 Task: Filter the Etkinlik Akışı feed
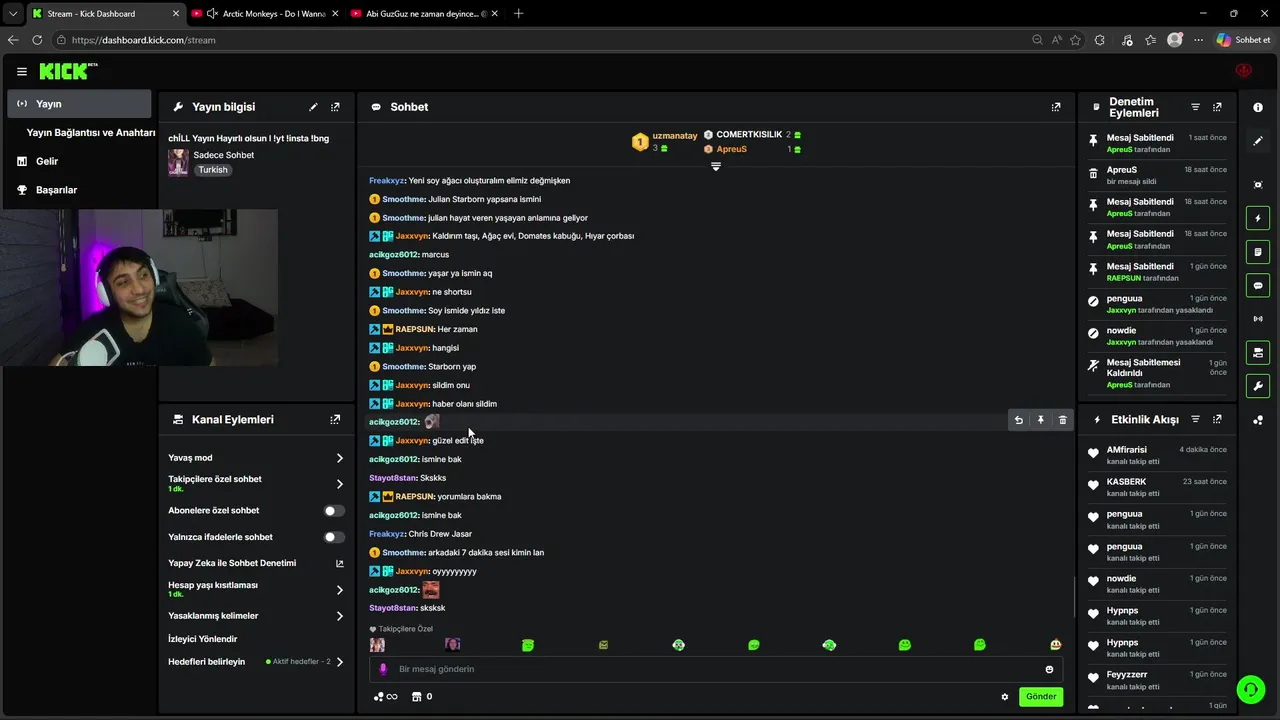click(1195, 420)
